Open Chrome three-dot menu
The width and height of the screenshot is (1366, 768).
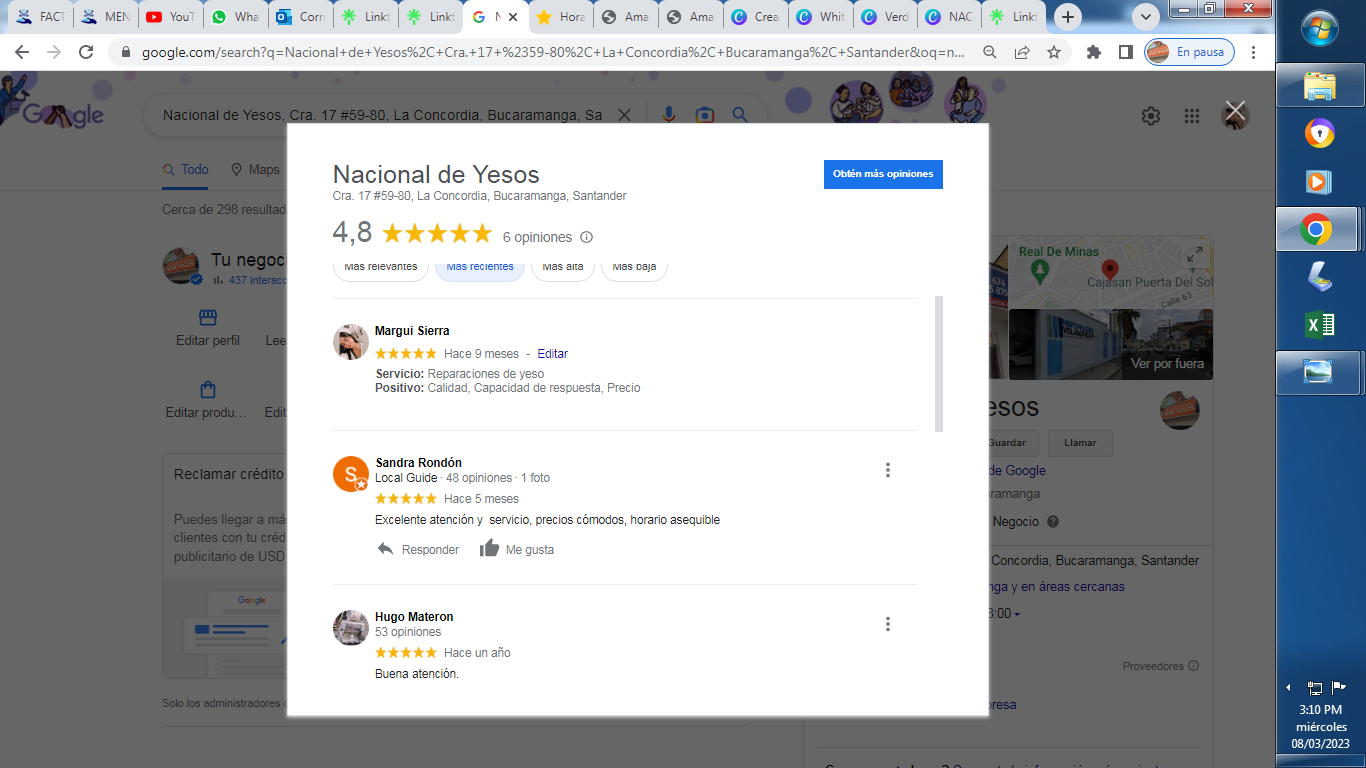pyautogui.click(x=1254, y=52)
